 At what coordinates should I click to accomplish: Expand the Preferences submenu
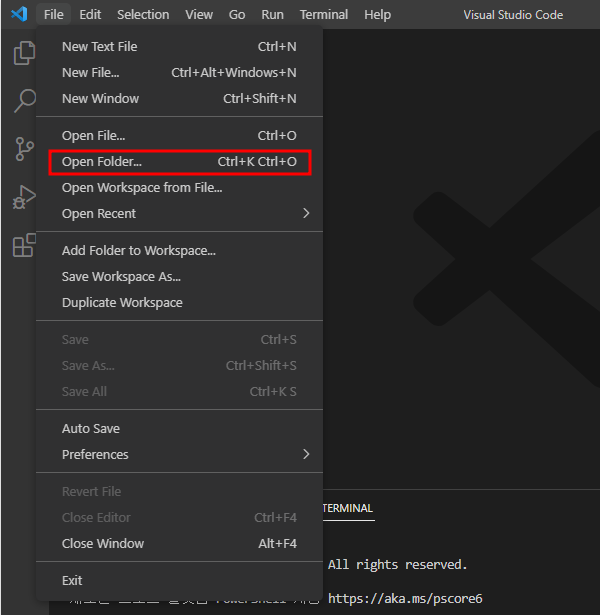(x=180, y=454)
